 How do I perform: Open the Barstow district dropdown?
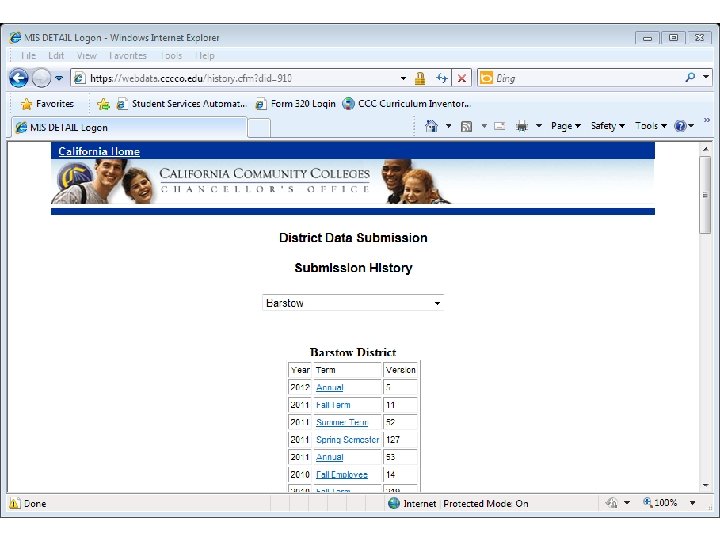(x=353, y=303)
